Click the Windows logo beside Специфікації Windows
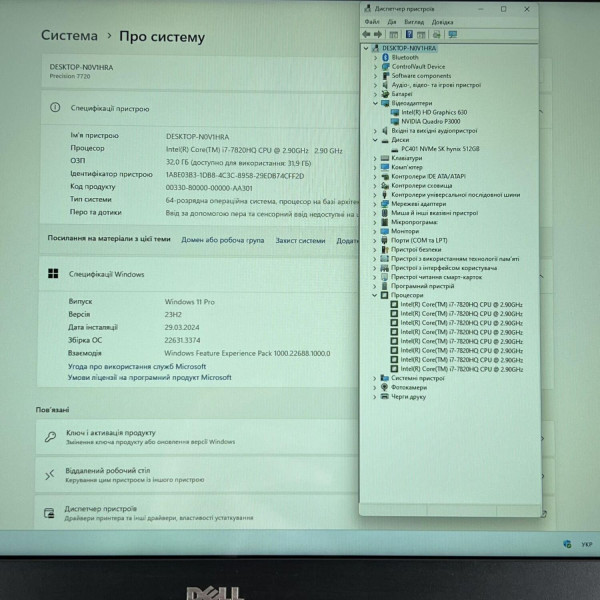The height and width of the screenshot is (600, 600). [53, 274]
